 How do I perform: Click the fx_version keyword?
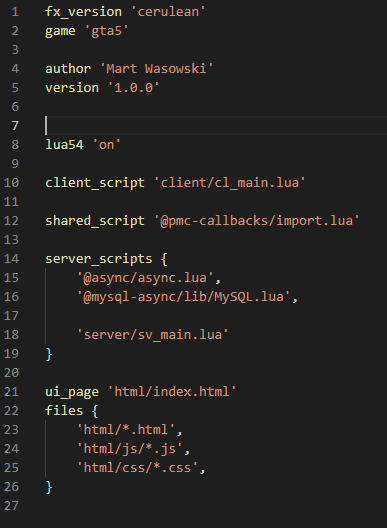click(84, 12)
